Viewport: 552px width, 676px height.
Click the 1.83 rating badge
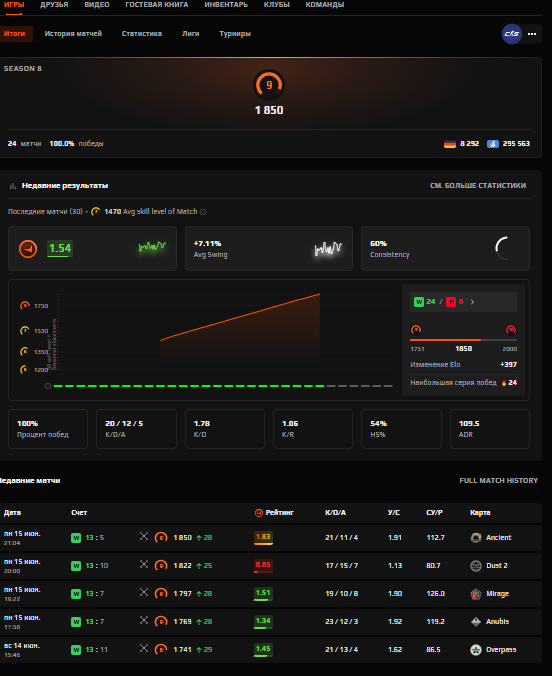[263, 538]
